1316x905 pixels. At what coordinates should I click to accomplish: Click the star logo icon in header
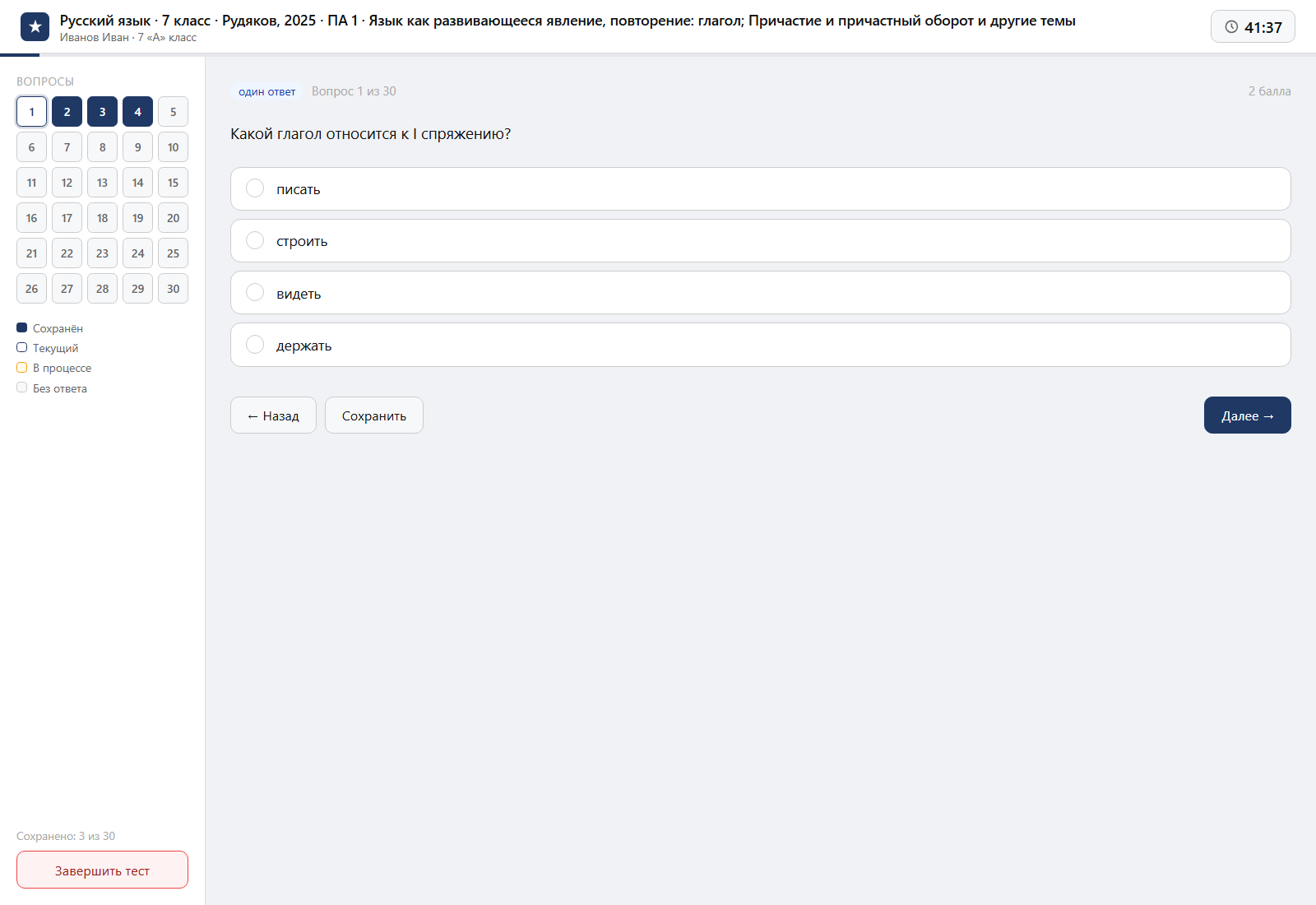coord(35,27)
